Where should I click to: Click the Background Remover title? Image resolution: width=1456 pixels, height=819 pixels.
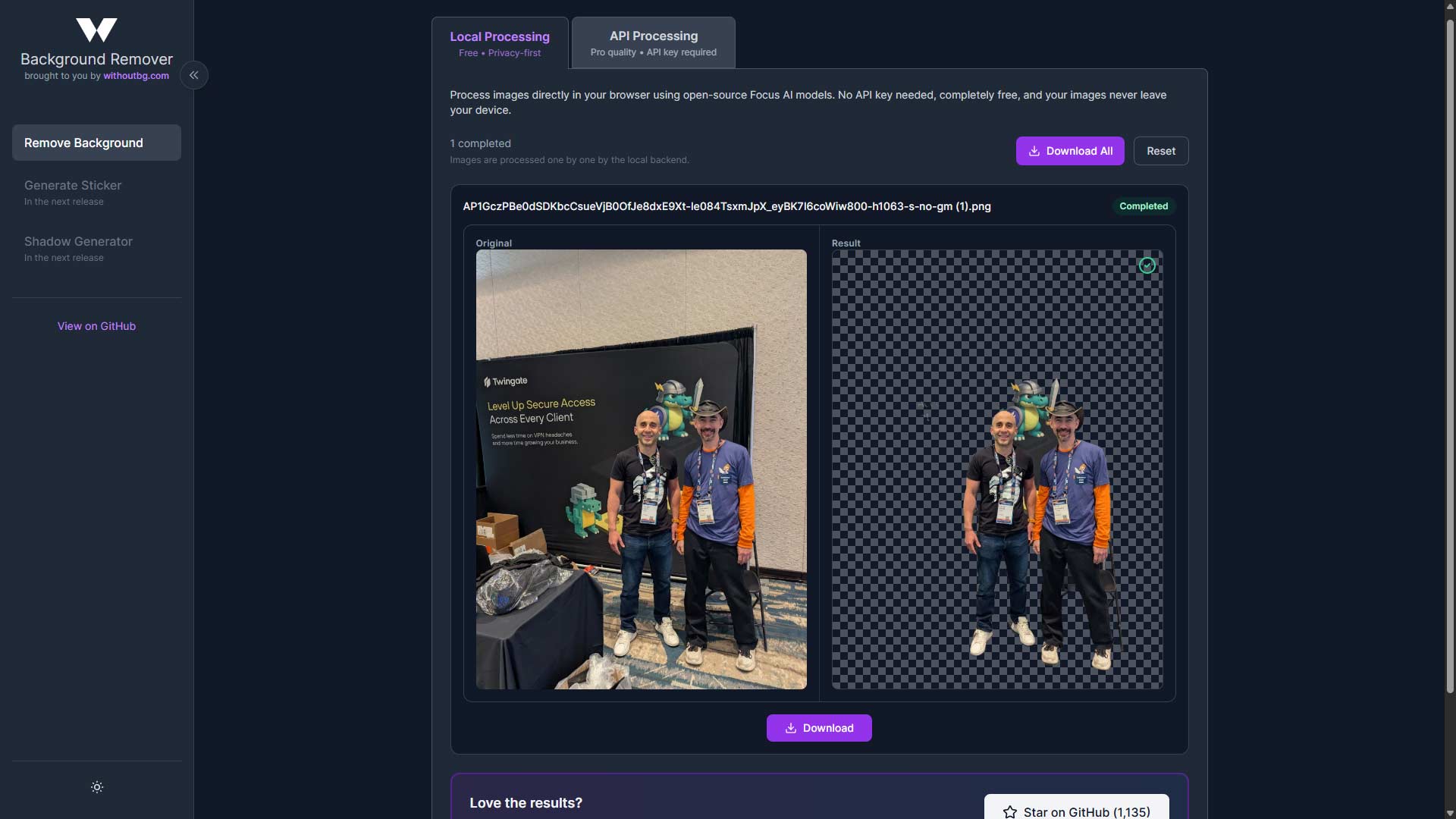click(x=96, y=59)
